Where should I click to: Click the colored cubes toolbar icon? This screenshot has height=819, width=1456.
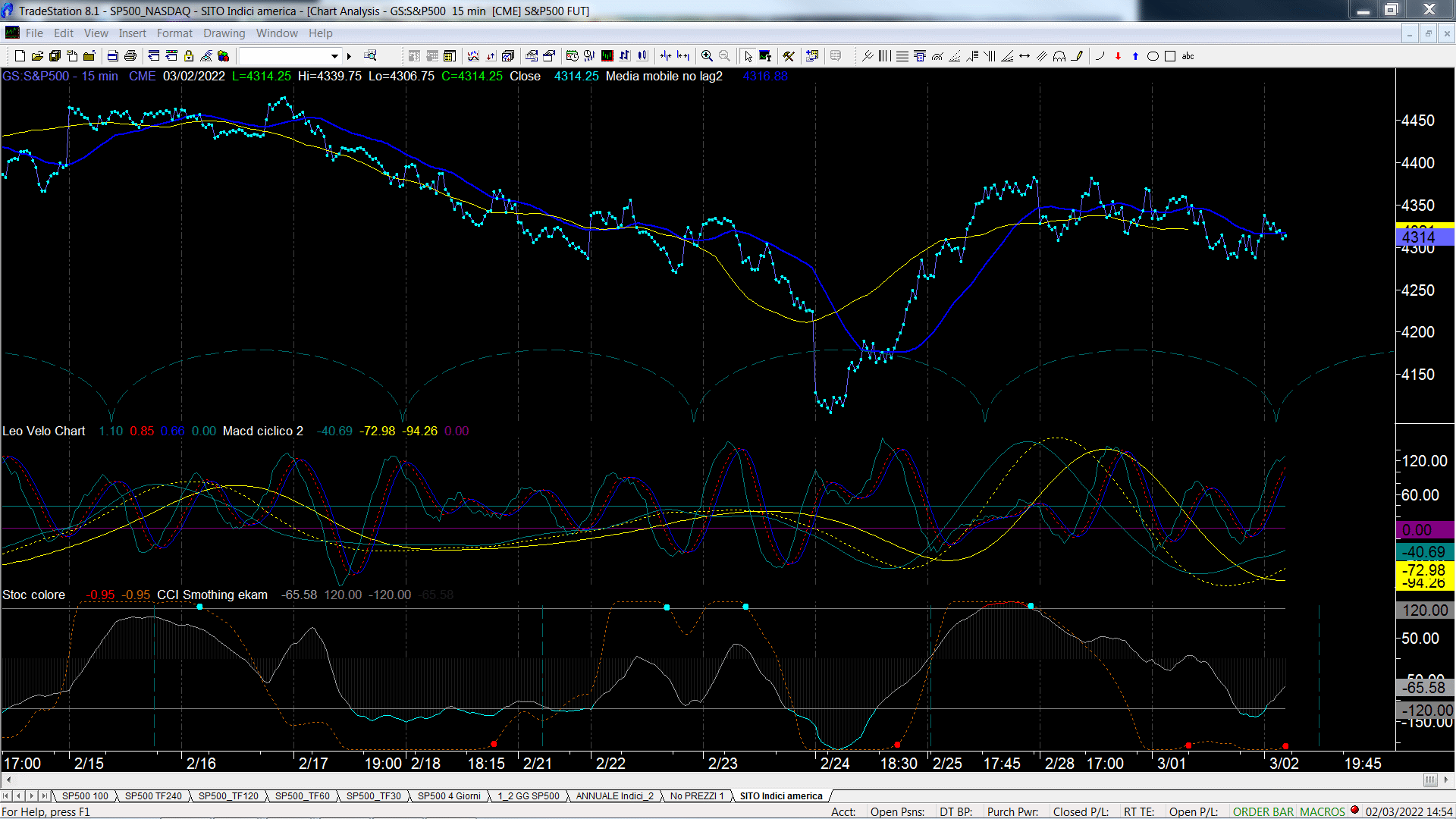click(223, 56)
